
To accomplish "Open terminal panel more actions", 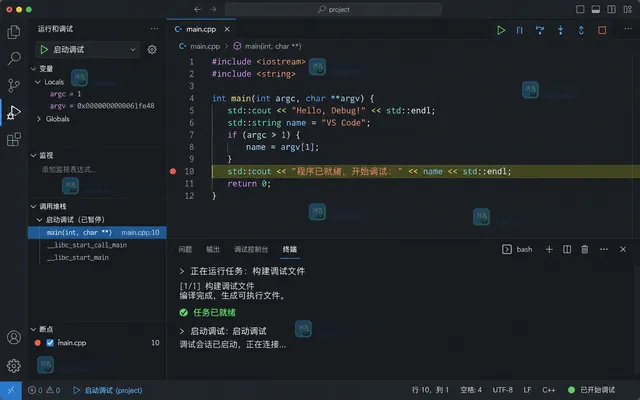I will point(604,249).
